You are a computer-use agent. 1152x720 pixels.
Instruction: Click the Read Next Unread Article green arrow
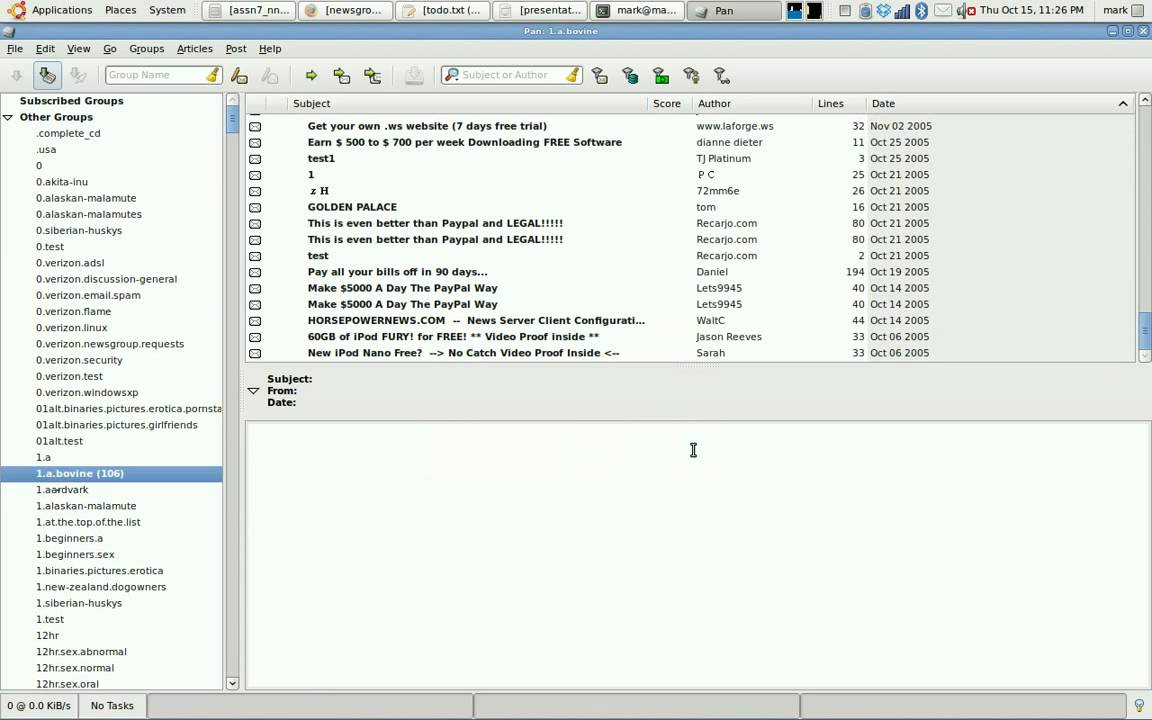pos(311,76)
